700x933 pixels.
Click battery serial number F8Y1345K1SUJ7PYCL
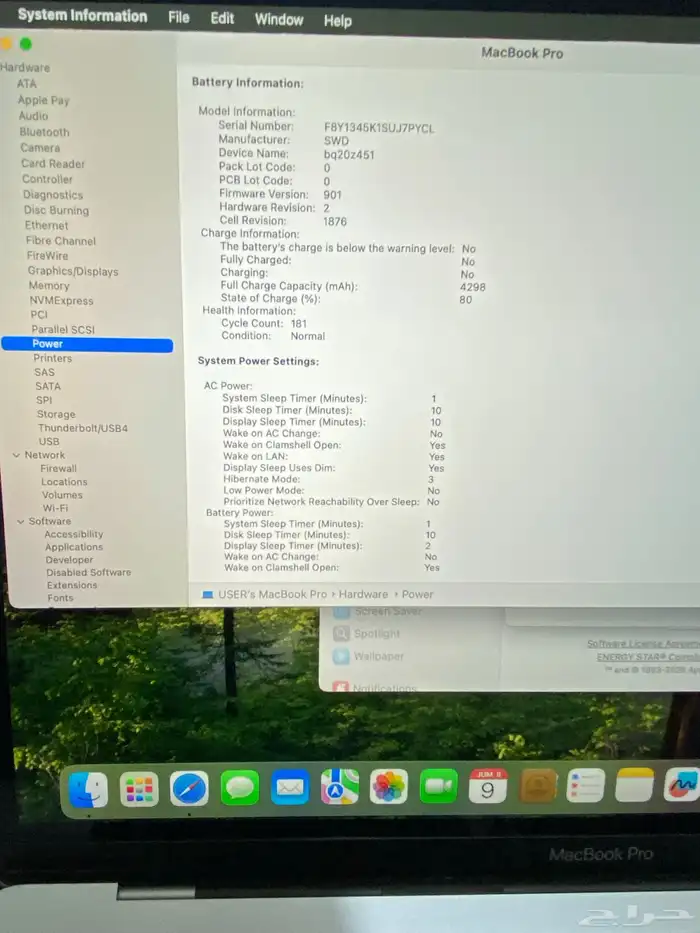(x=379, y=128)
